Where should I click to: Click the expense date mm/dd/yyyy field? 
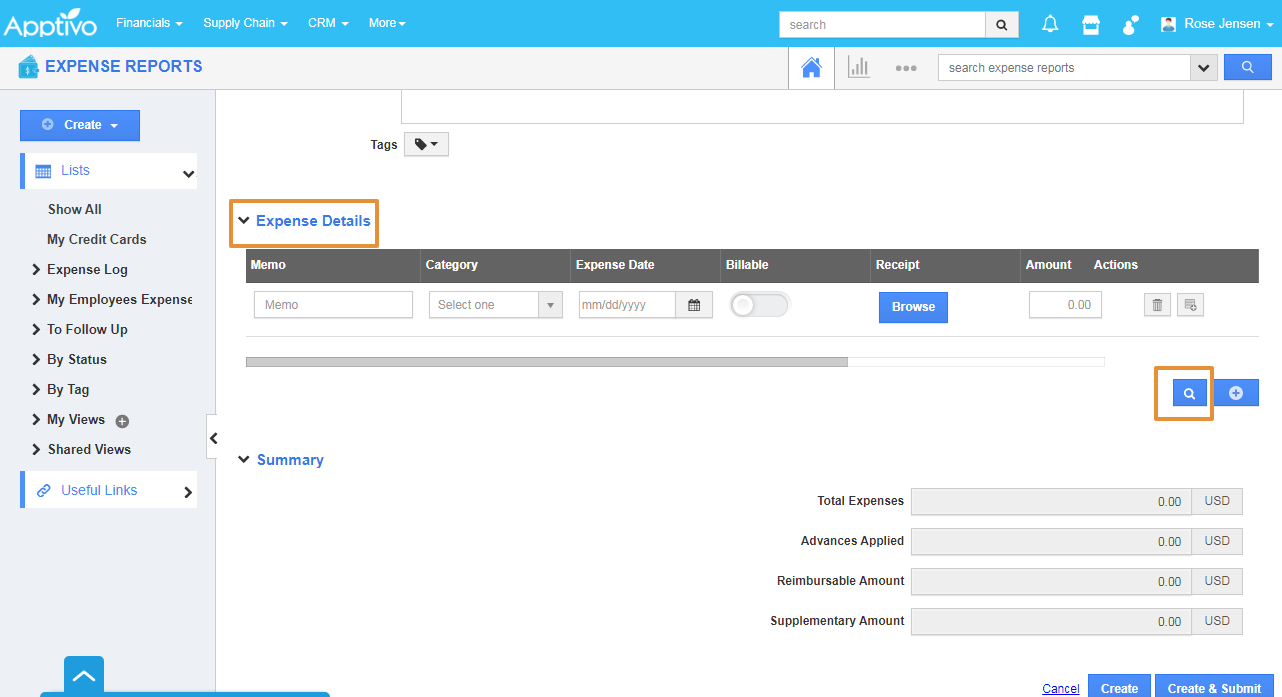point(627,305)
